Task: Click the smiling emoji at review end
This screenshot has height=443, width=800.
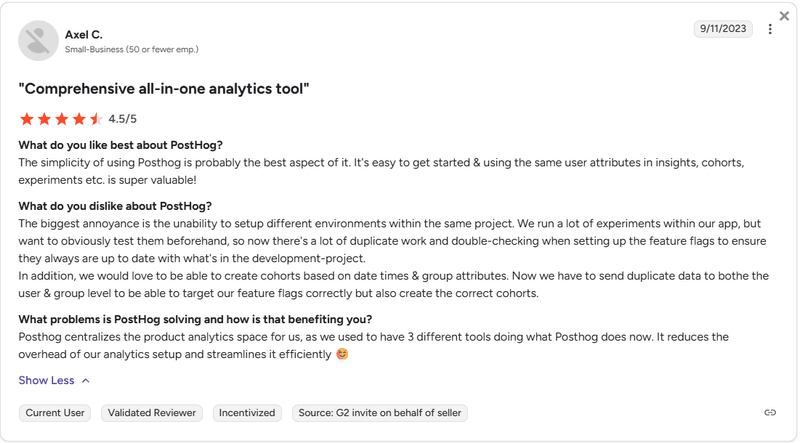Action: [x=342, y=353]
